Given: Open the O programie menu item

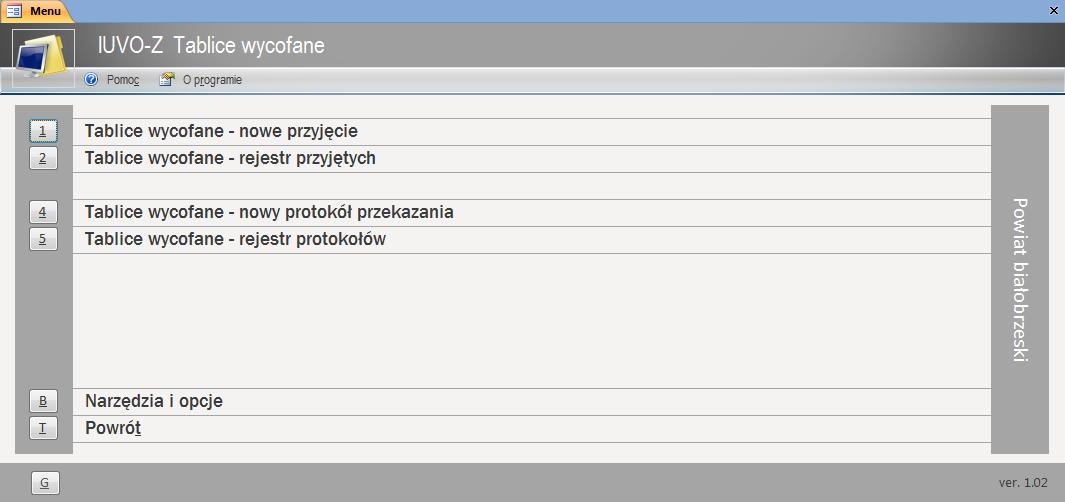Looking at the screenshot, I should coord(212,80).
